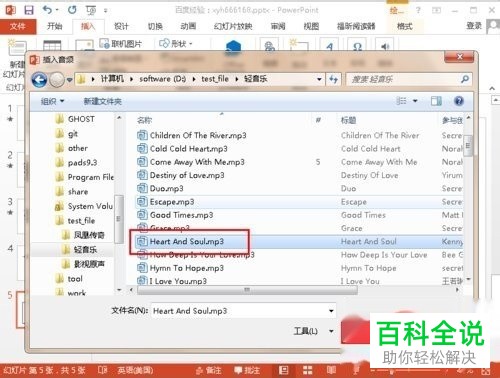Click New Folder button
Screen dimensions: 500x378
pyautogui.click(x=102, y=101)
